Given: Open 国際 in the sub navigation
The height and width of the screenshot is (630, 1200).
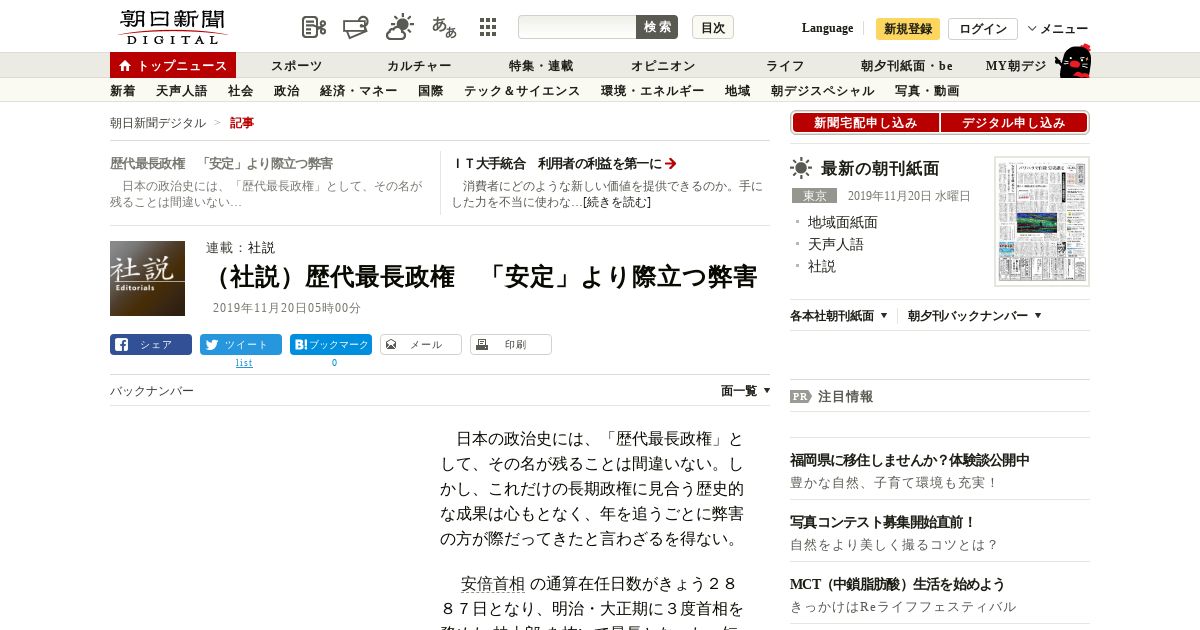Looking at the screenshot, I should (x=431, y=91).
